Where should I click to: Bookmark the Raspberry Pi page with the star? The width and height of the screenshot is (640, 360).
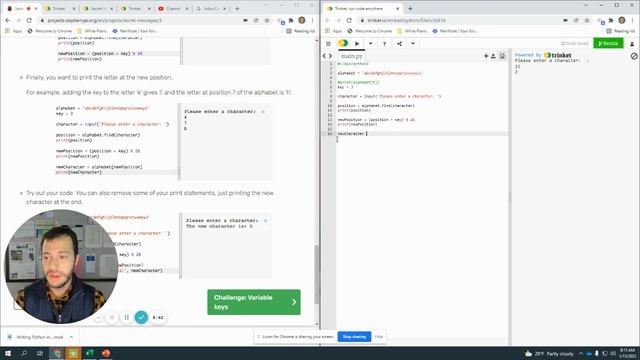pyautogui.click(x=267, y=20)
